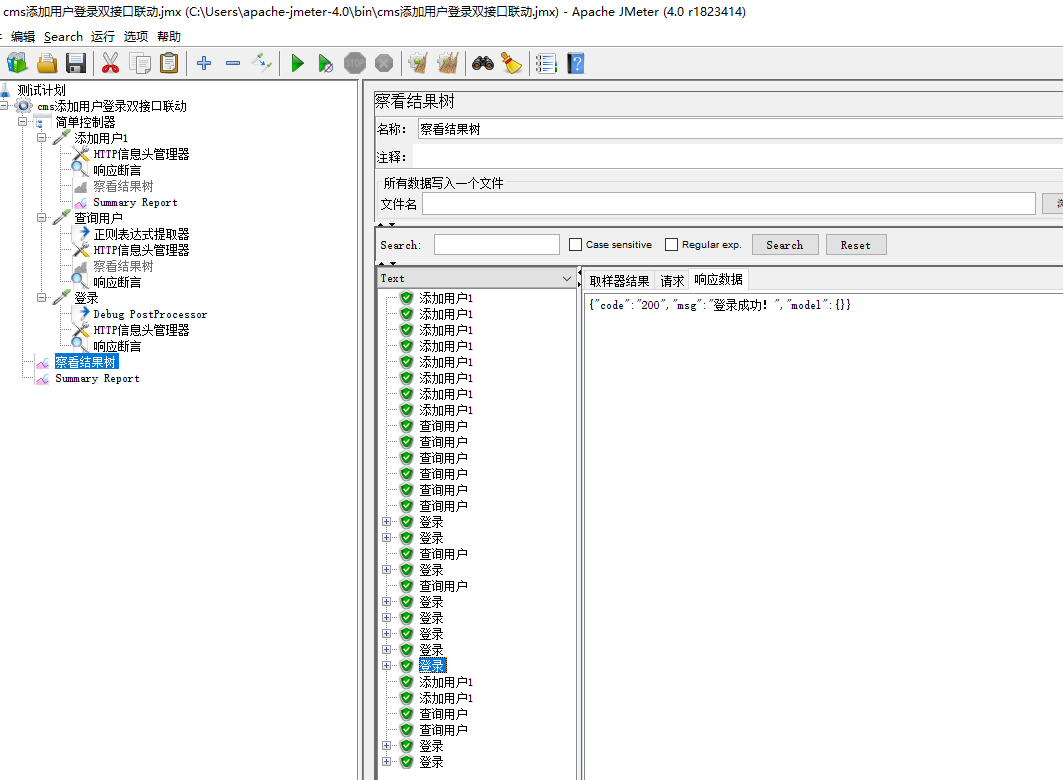Paste element using clipboard icon
Viewport: 1063px width, 780px height.
point(169,63)
